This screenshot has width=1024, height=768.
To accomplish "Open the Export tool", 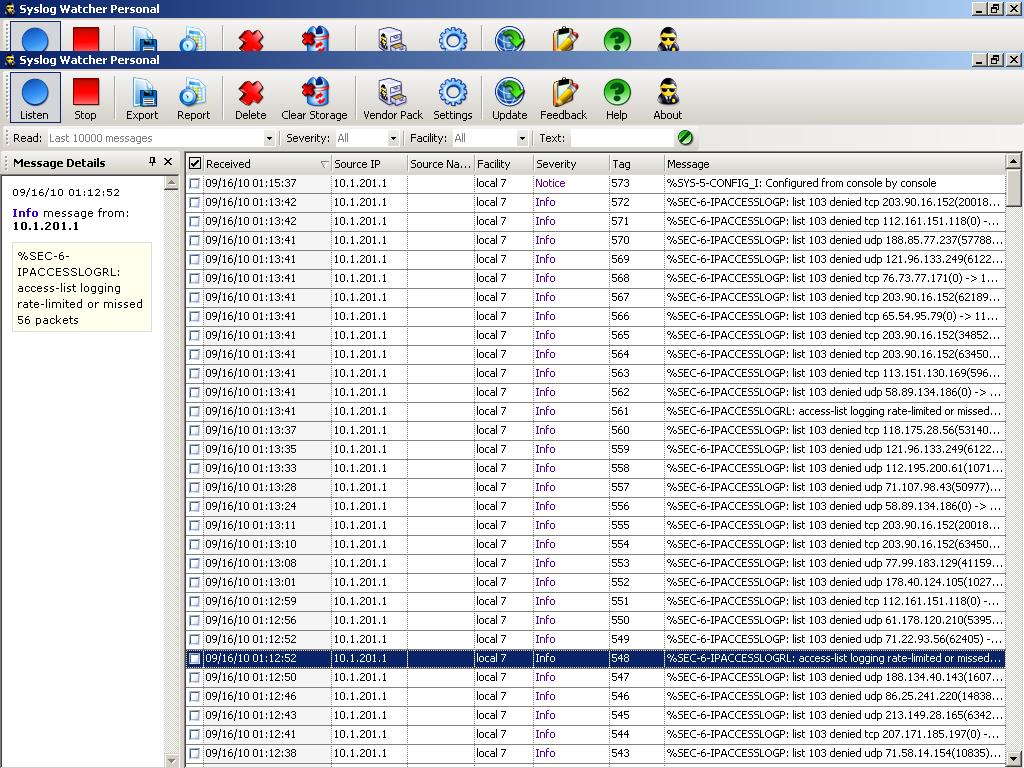I will [142, 98].
